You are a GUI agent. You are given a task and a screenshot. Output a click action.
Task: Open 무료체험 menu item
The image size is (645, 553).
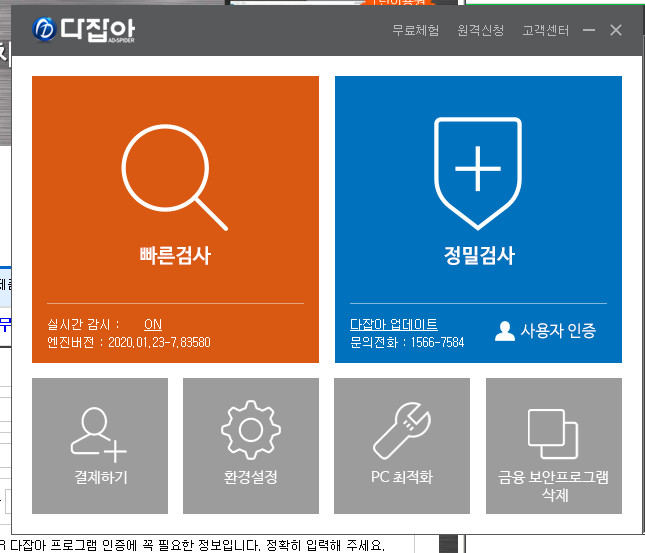(x=415, y=30)
